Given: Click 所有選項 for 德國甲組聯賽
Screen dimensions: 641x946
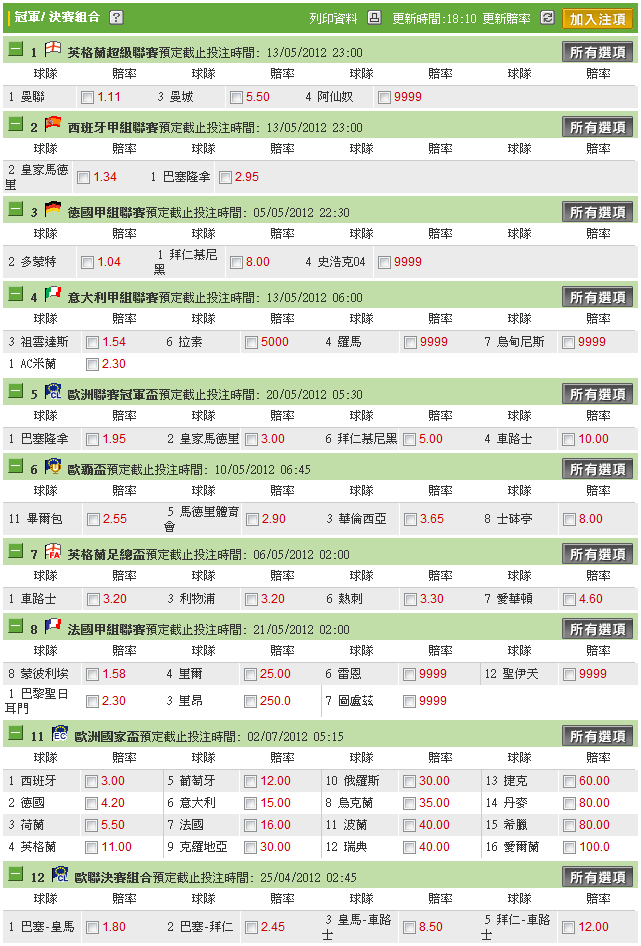Looking at the screenshot, I should point(598,212).
